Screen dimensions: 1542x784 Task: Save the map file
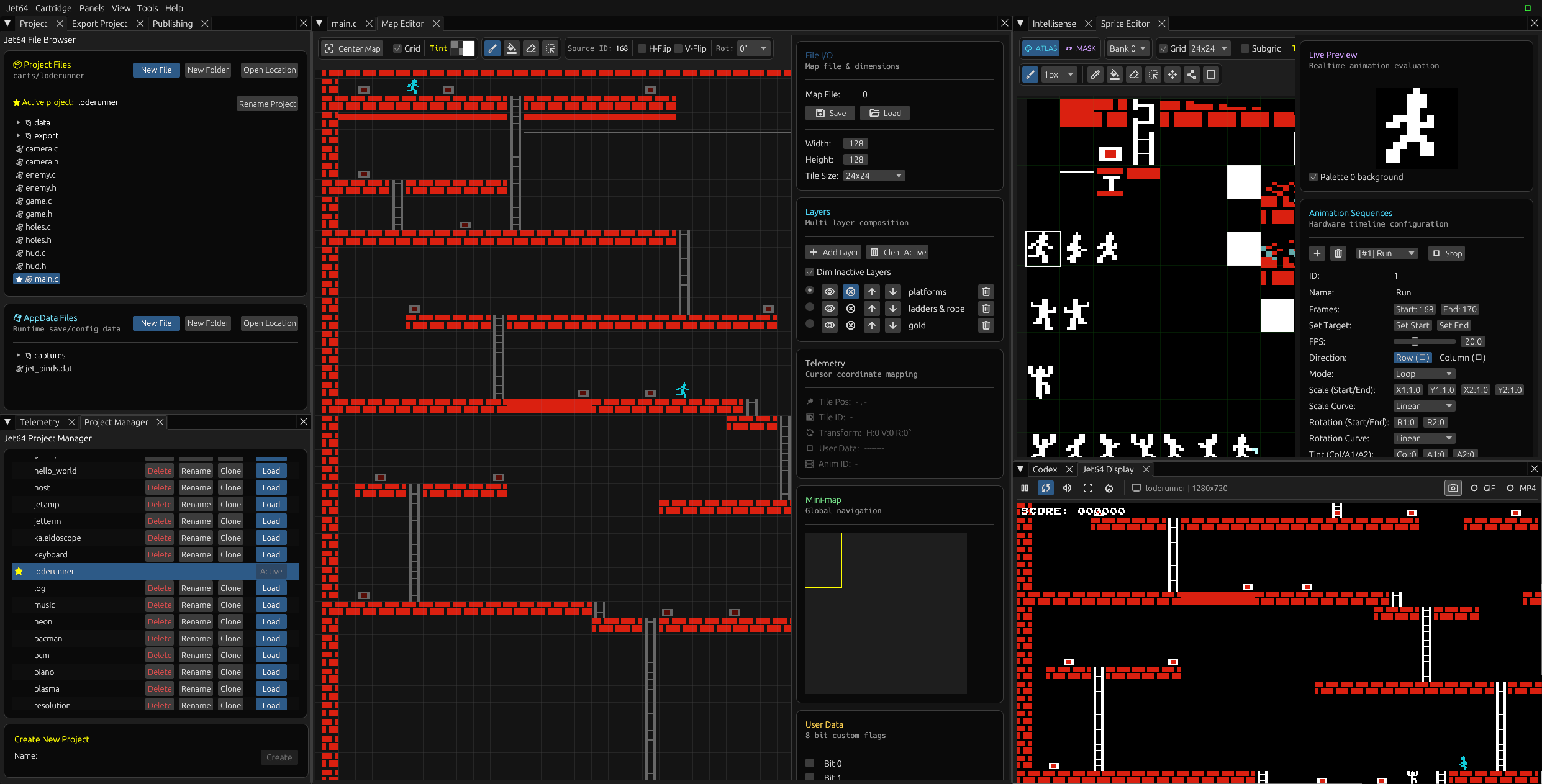tap(830, 113)
